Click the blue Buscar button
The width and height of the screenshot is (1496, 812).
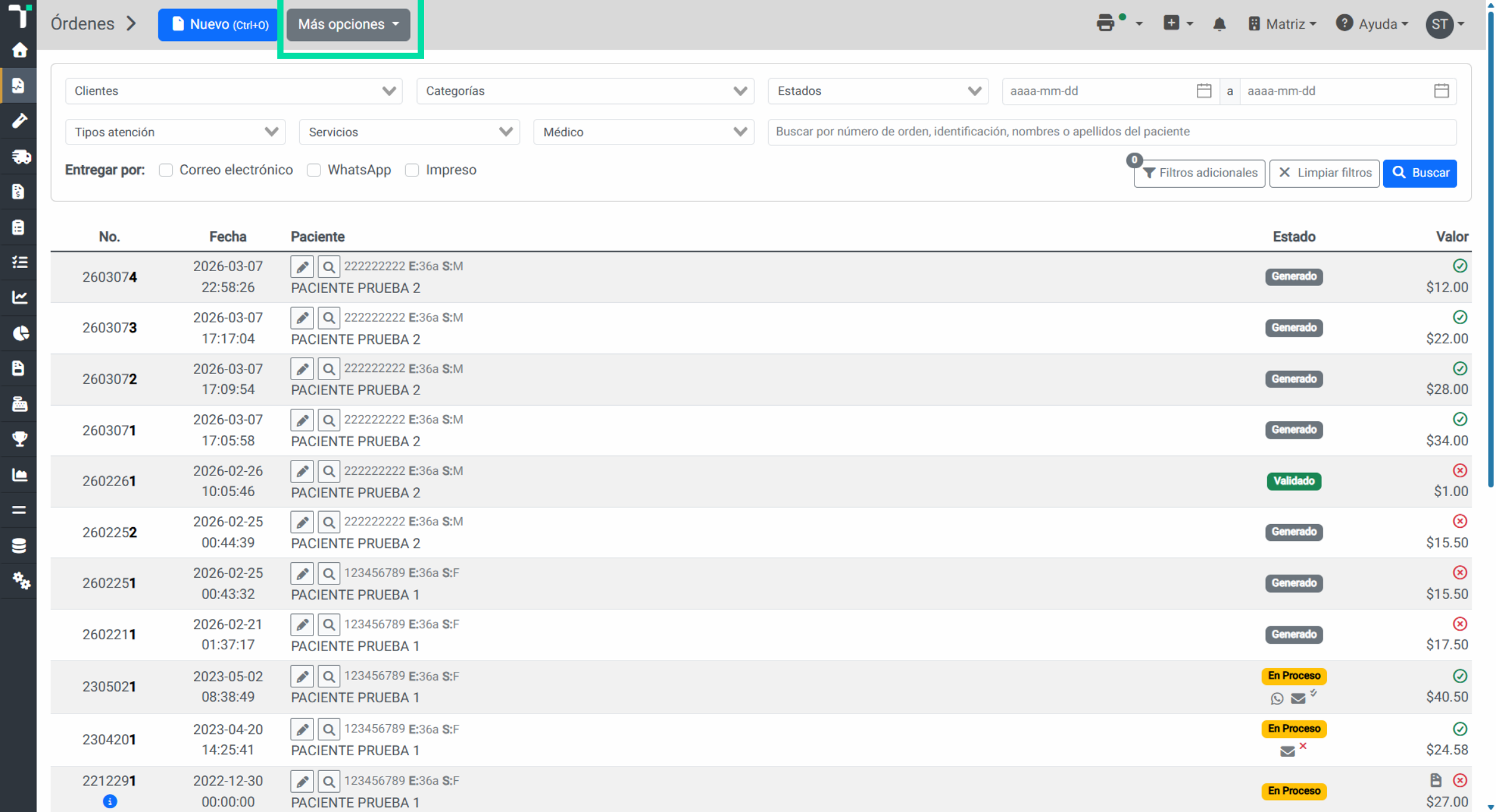pos(1419,173)
